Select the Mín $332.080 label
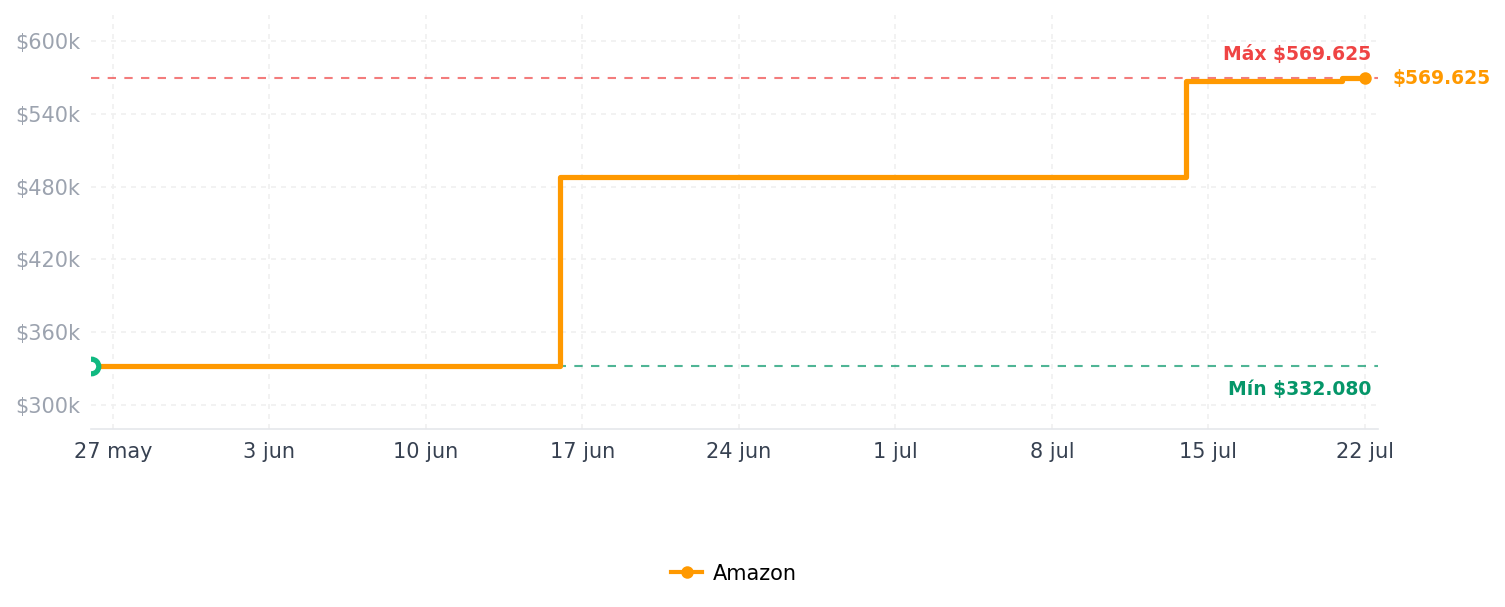 coord(1300,389)
